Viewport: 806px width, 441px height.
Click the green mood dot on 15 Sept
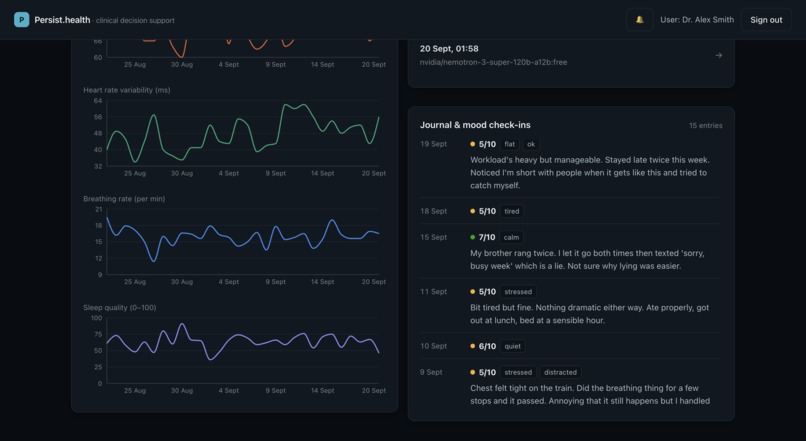(472, 237)
